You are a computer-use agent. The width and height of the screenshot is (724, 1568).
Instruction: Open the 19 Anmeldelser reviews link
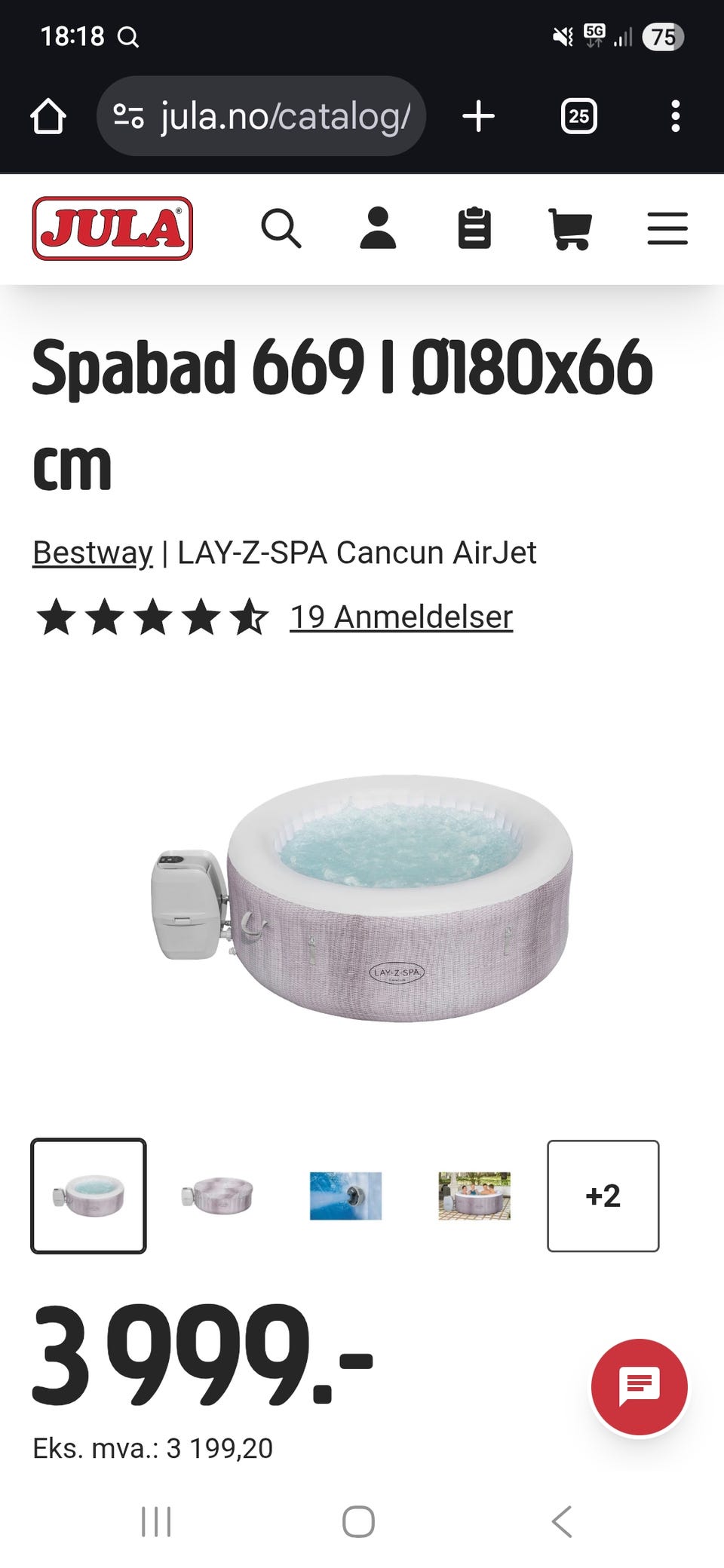point(401,617)
